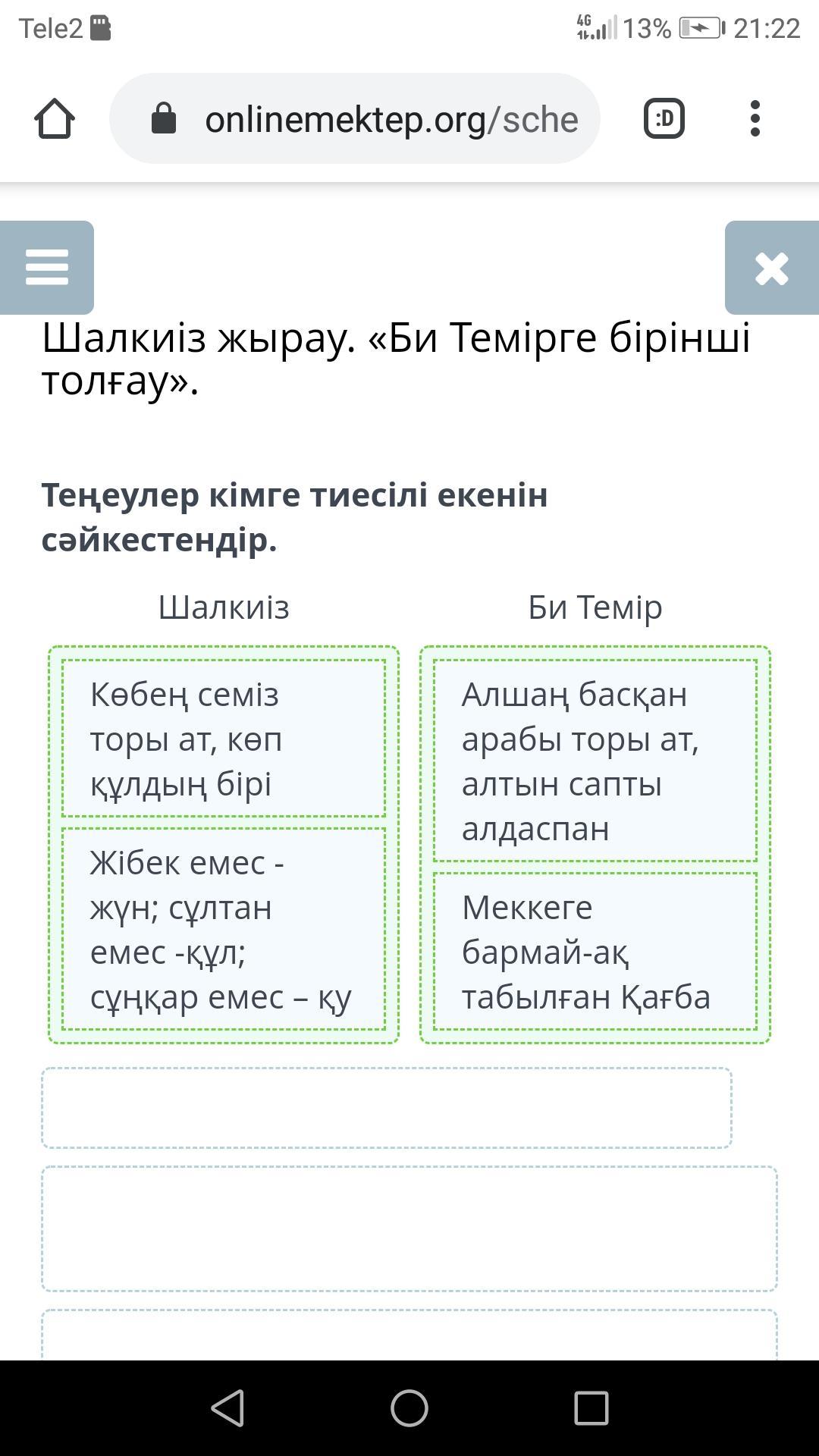
Task: Open the browser tab switcher
Action: click(664, 119)
